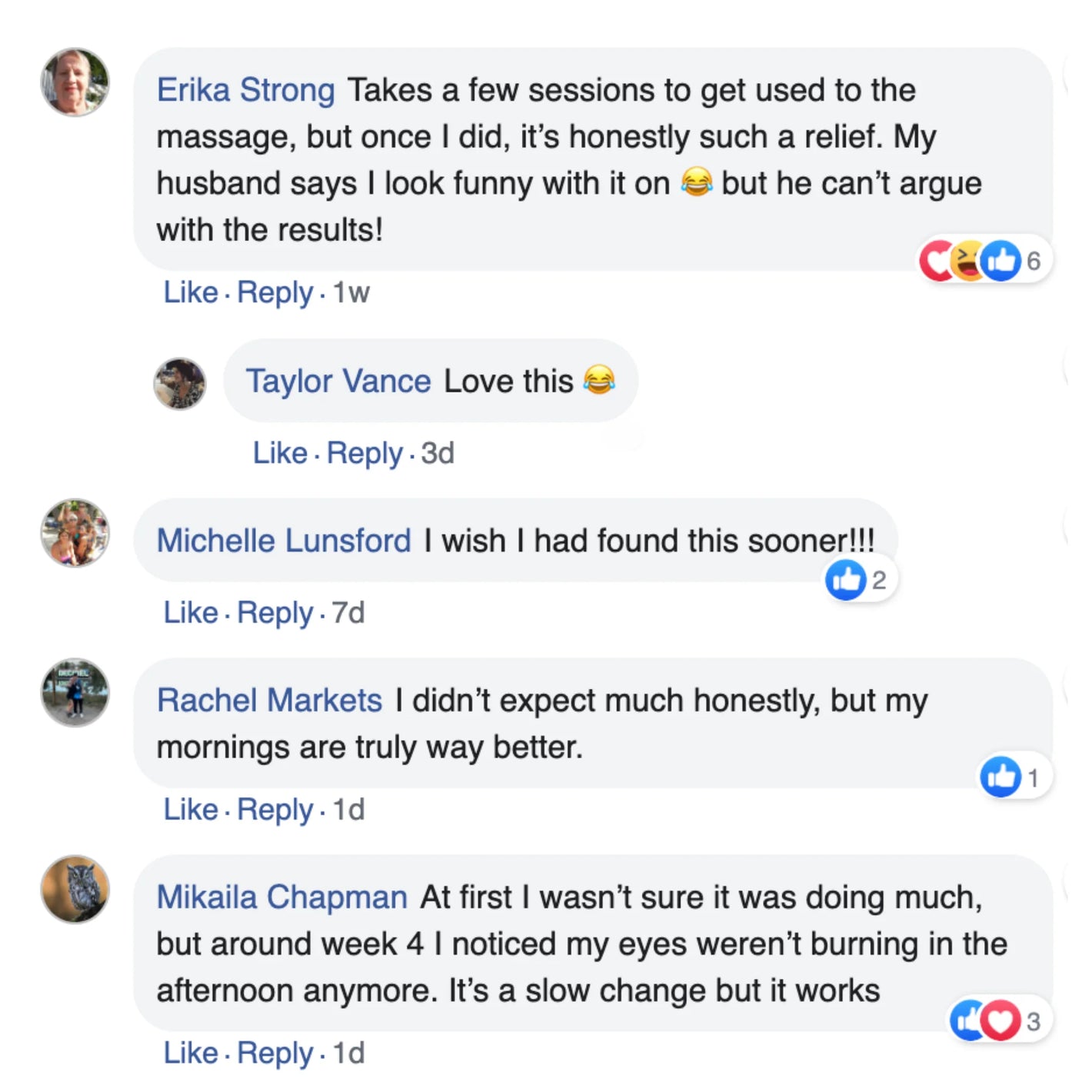
Task: Like Michelle Lunsford's comment
Action: coord(190,613)
